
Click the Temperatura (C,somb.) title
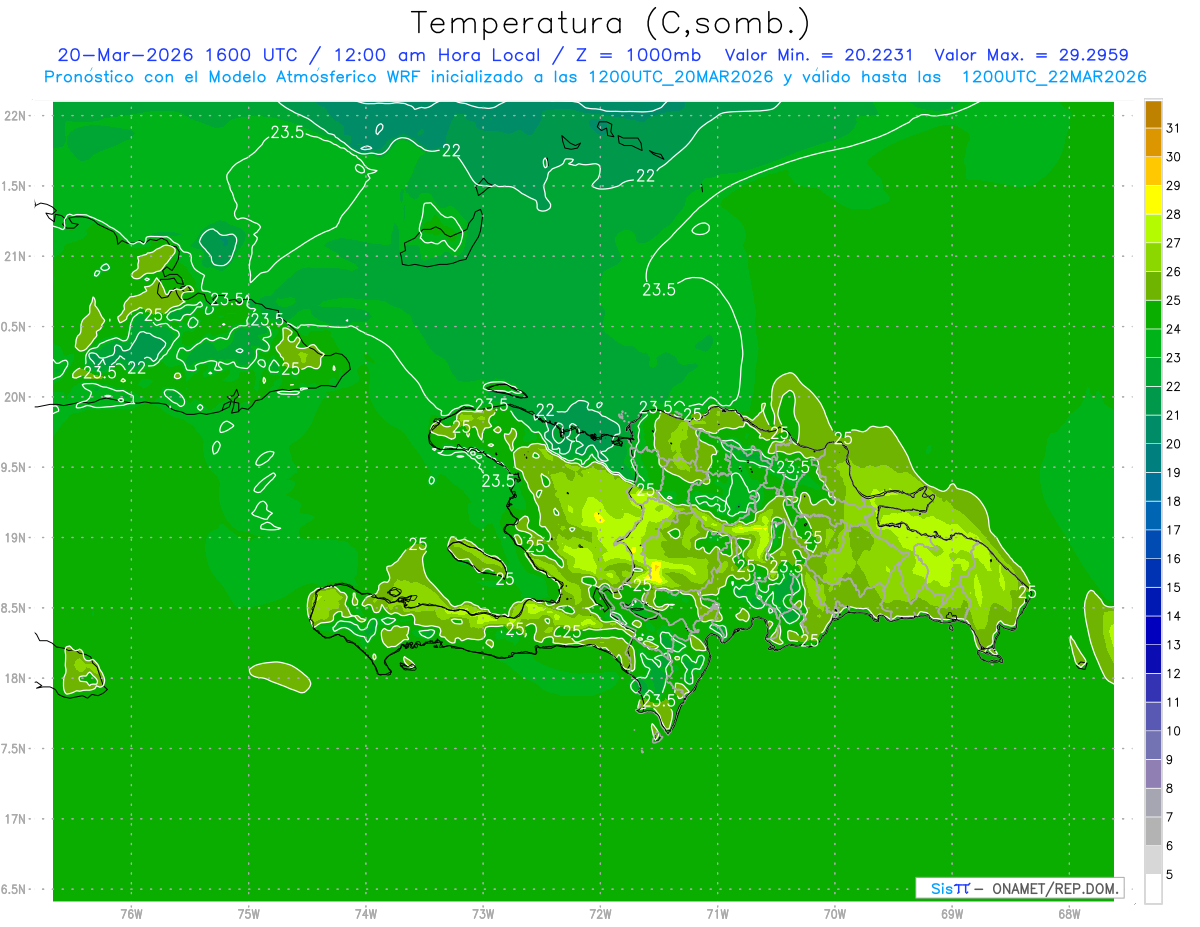click(x=611, y=23)
